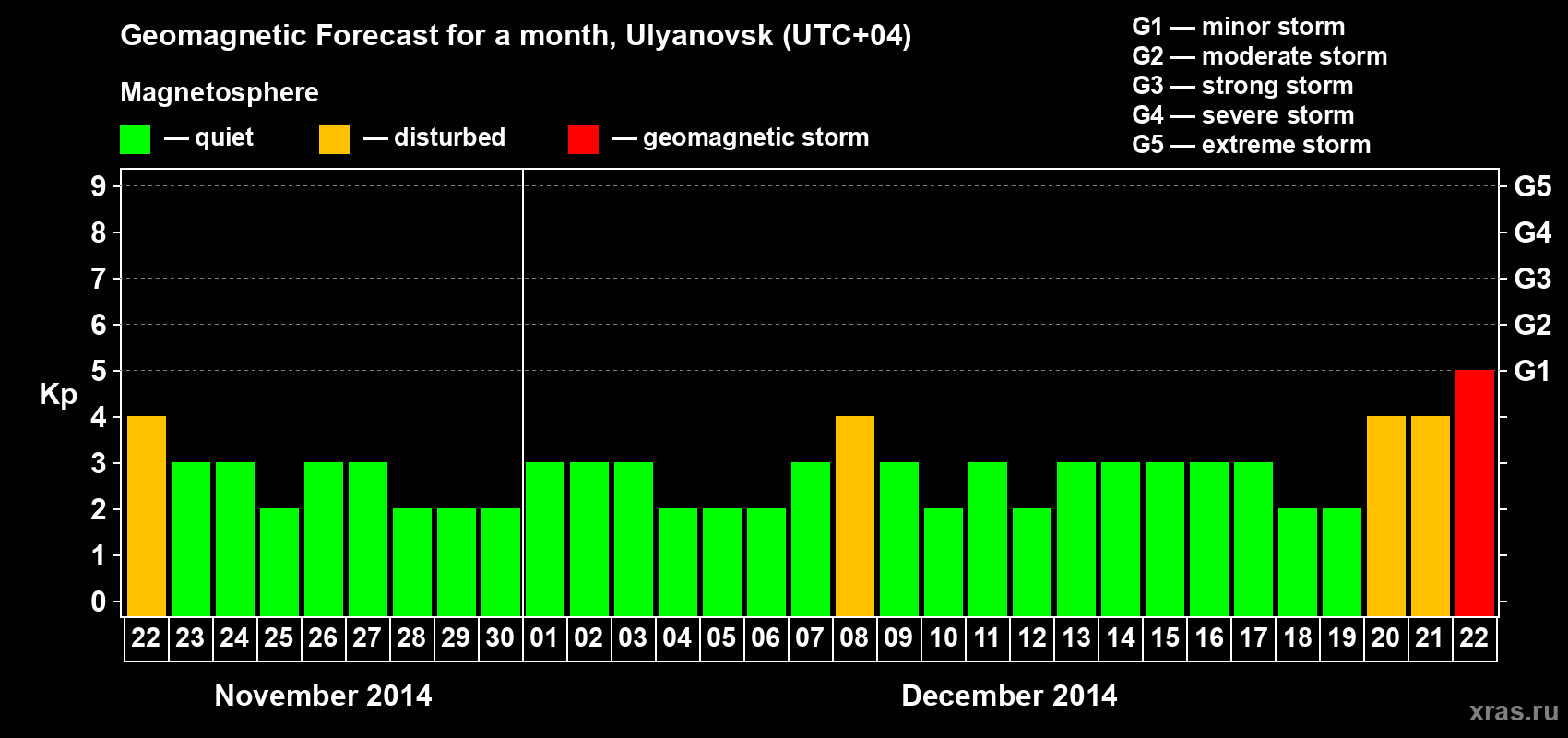Click the 'Magnetosphere' heading
Viewport: 1568px width, 738px height.
click(220, 93)
